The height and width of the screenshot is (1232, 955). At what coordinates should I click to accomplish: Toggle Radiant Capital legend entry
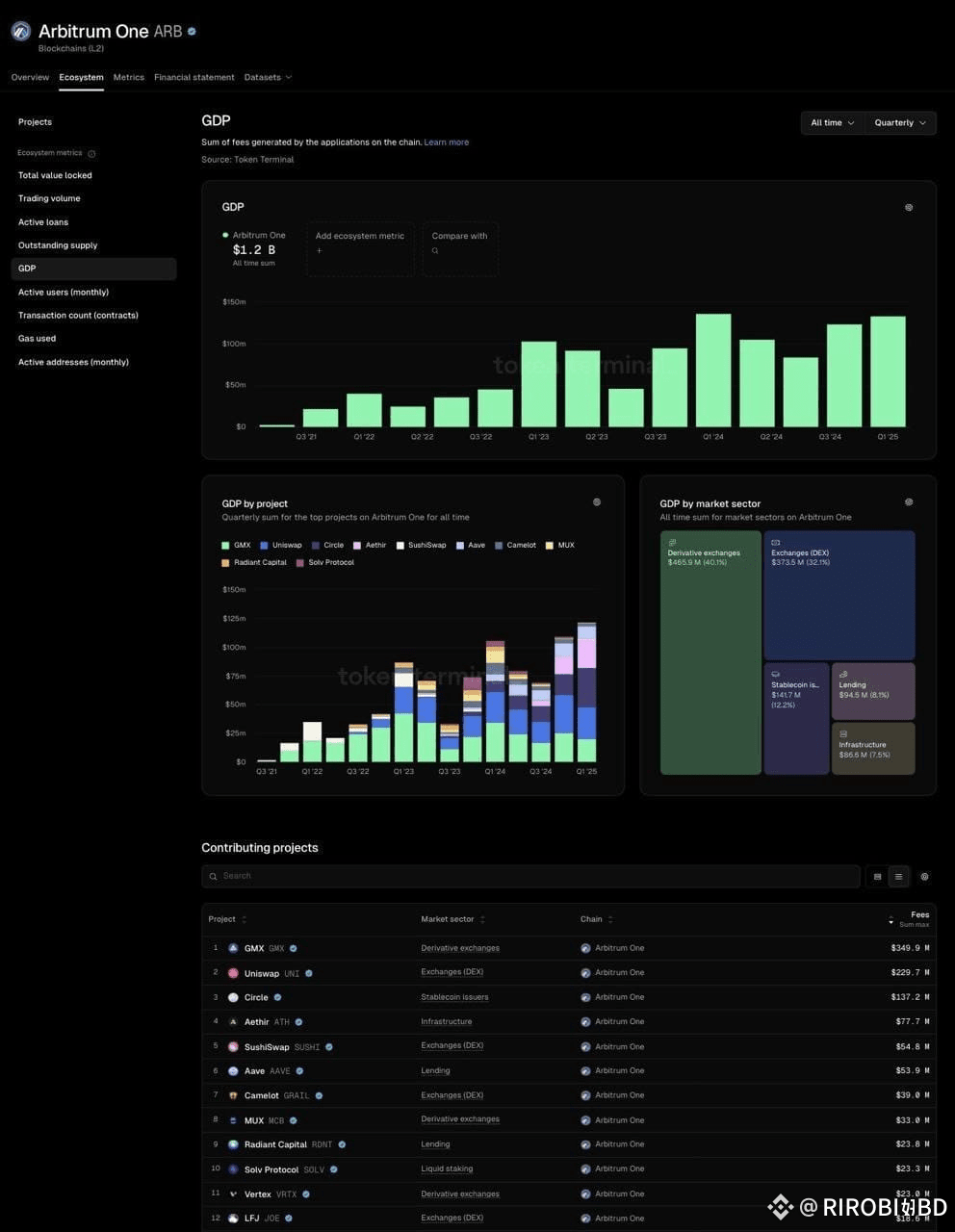254,562
